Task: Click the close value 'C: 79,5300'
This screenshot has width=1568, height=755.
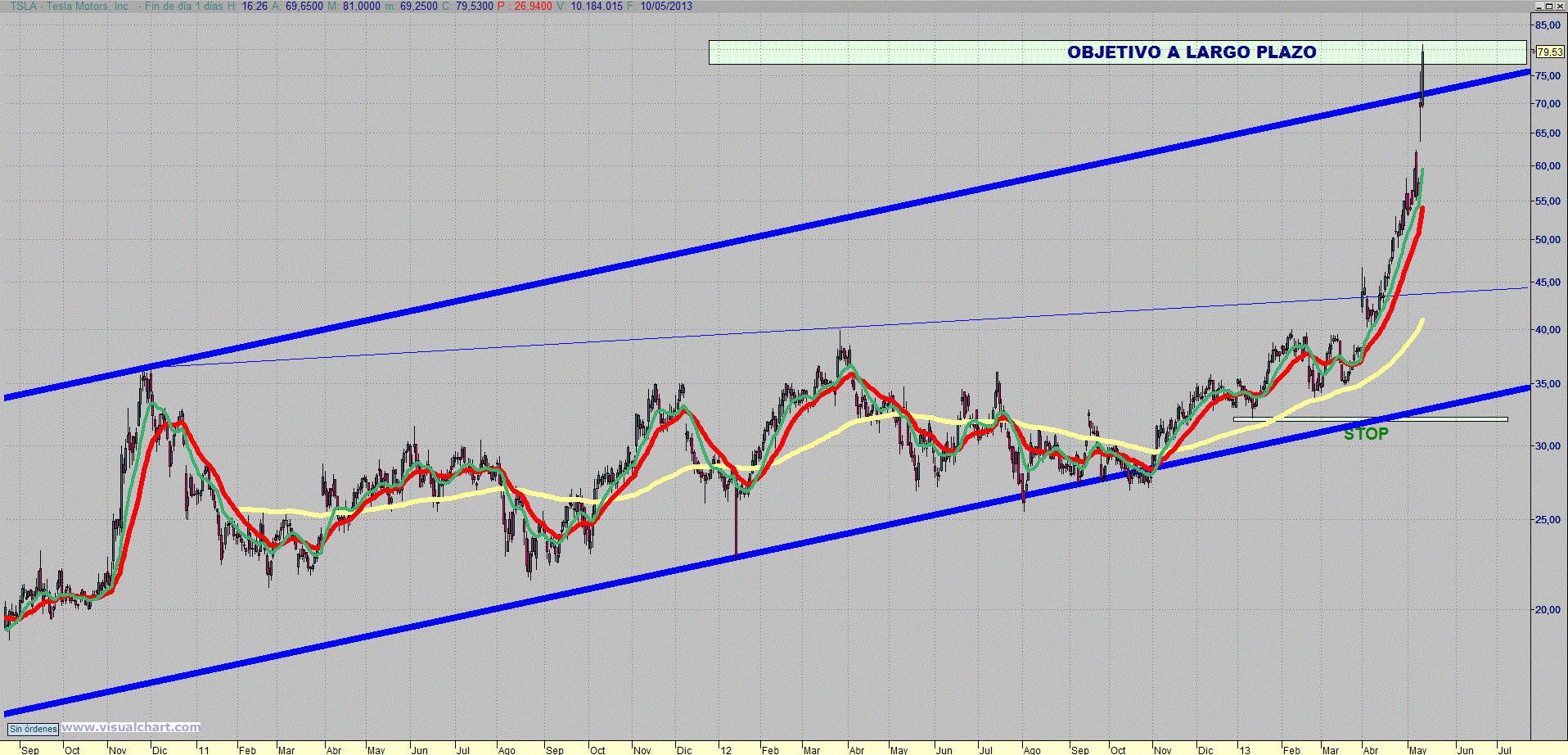Action: (x=467, y=6)
